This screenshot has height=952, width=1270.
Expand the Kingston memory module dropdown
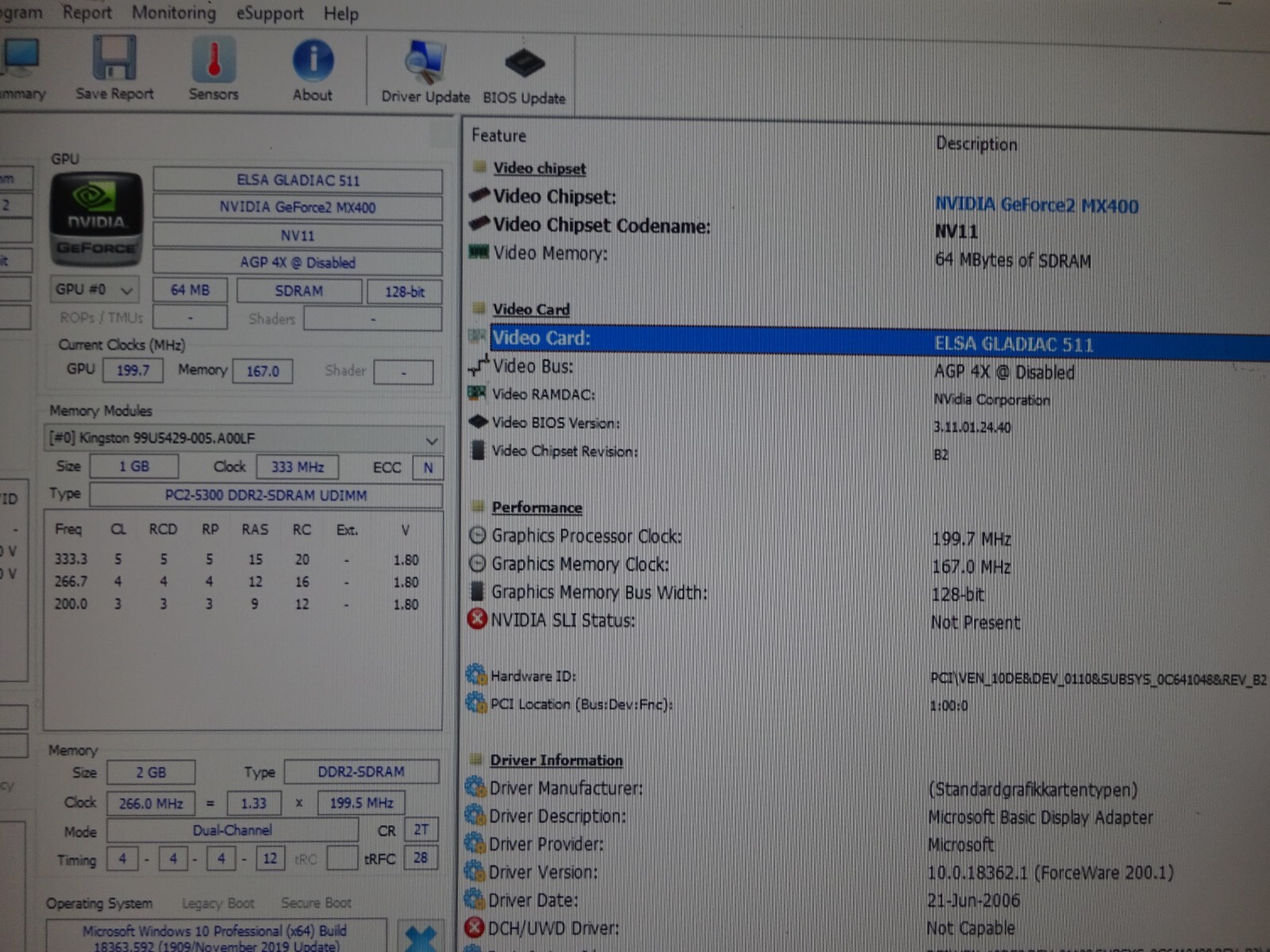coord(244,438)
